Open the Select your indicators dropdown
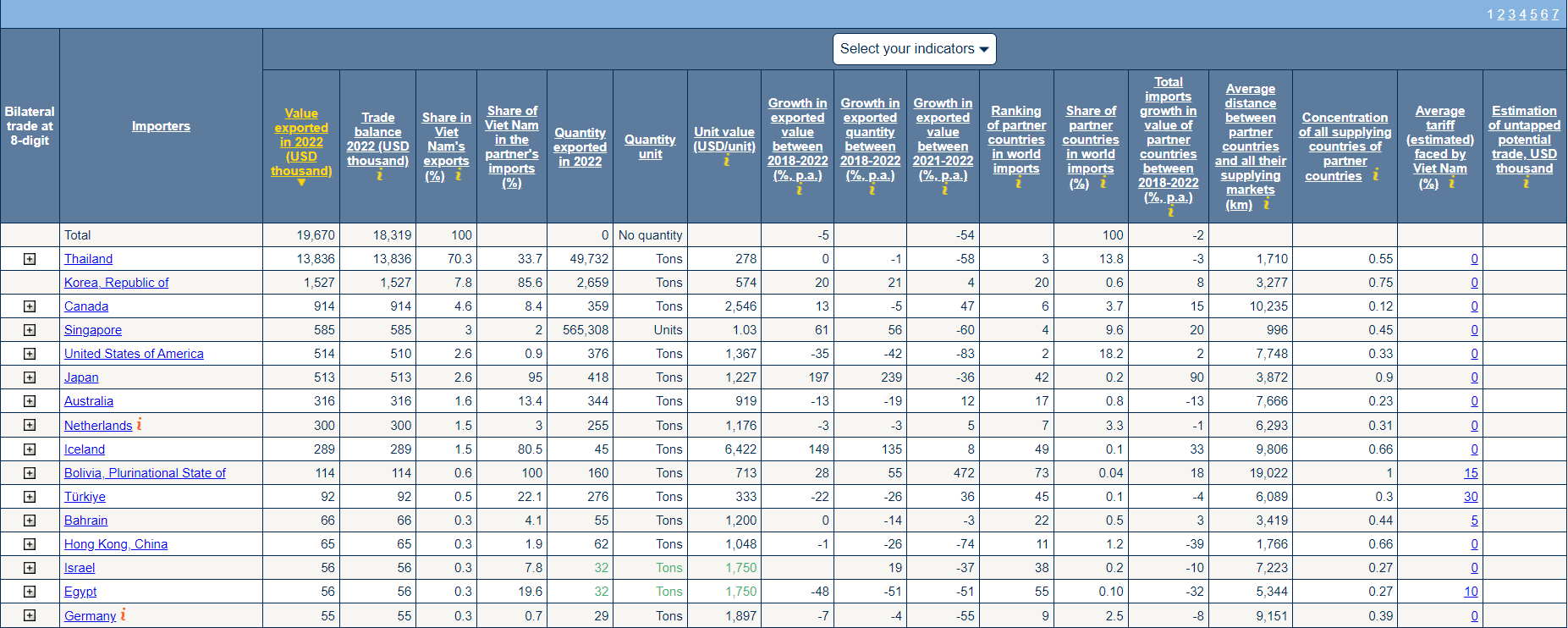 (x=914, y=49)
